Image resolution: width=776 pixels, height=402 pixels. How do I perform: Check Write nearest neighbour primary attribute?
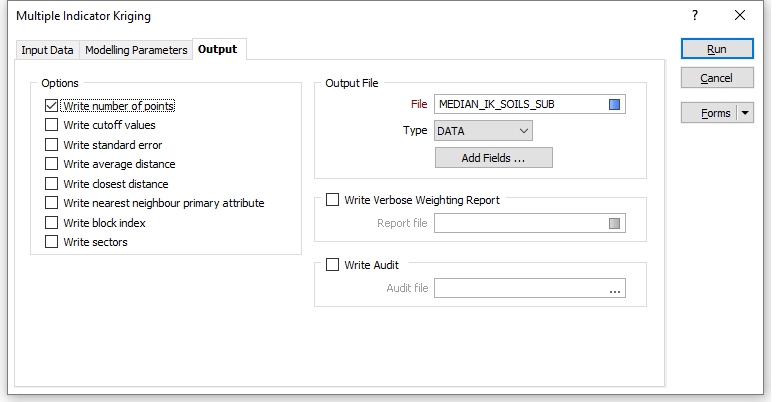point(51,203)
